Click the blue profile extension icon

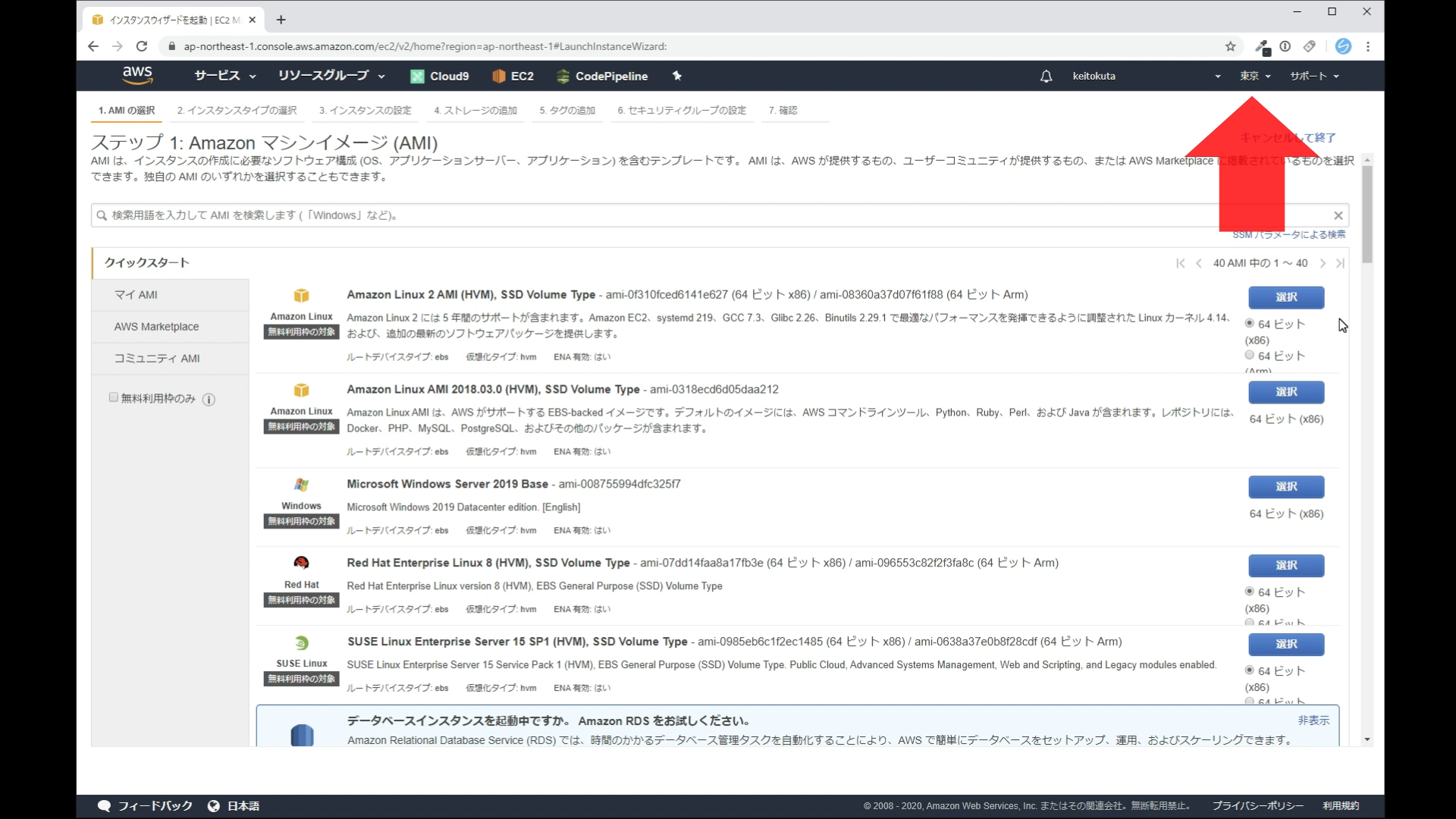tap(1343, 46)
